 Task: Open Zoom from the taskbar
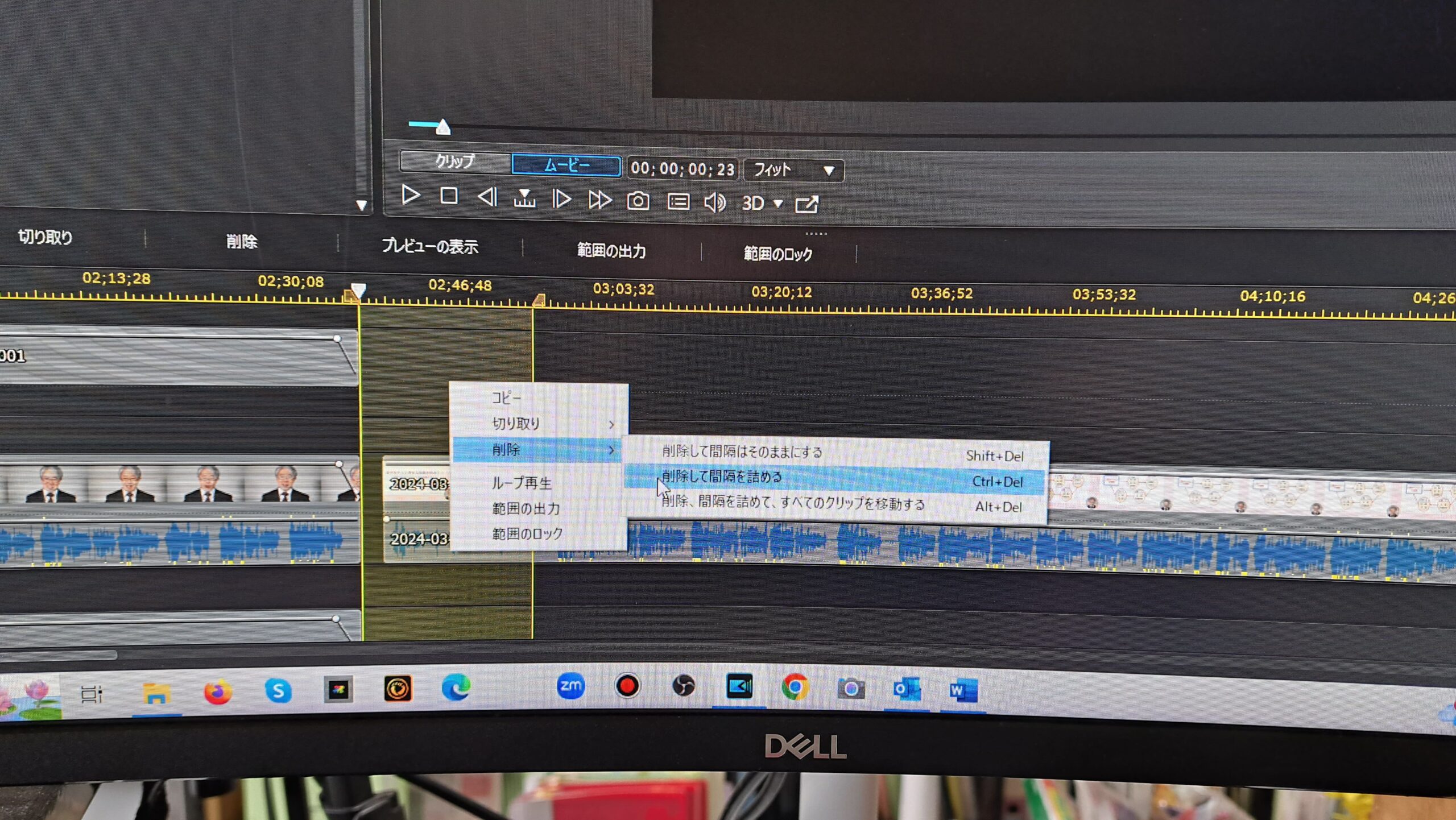(x=570, y=686)
